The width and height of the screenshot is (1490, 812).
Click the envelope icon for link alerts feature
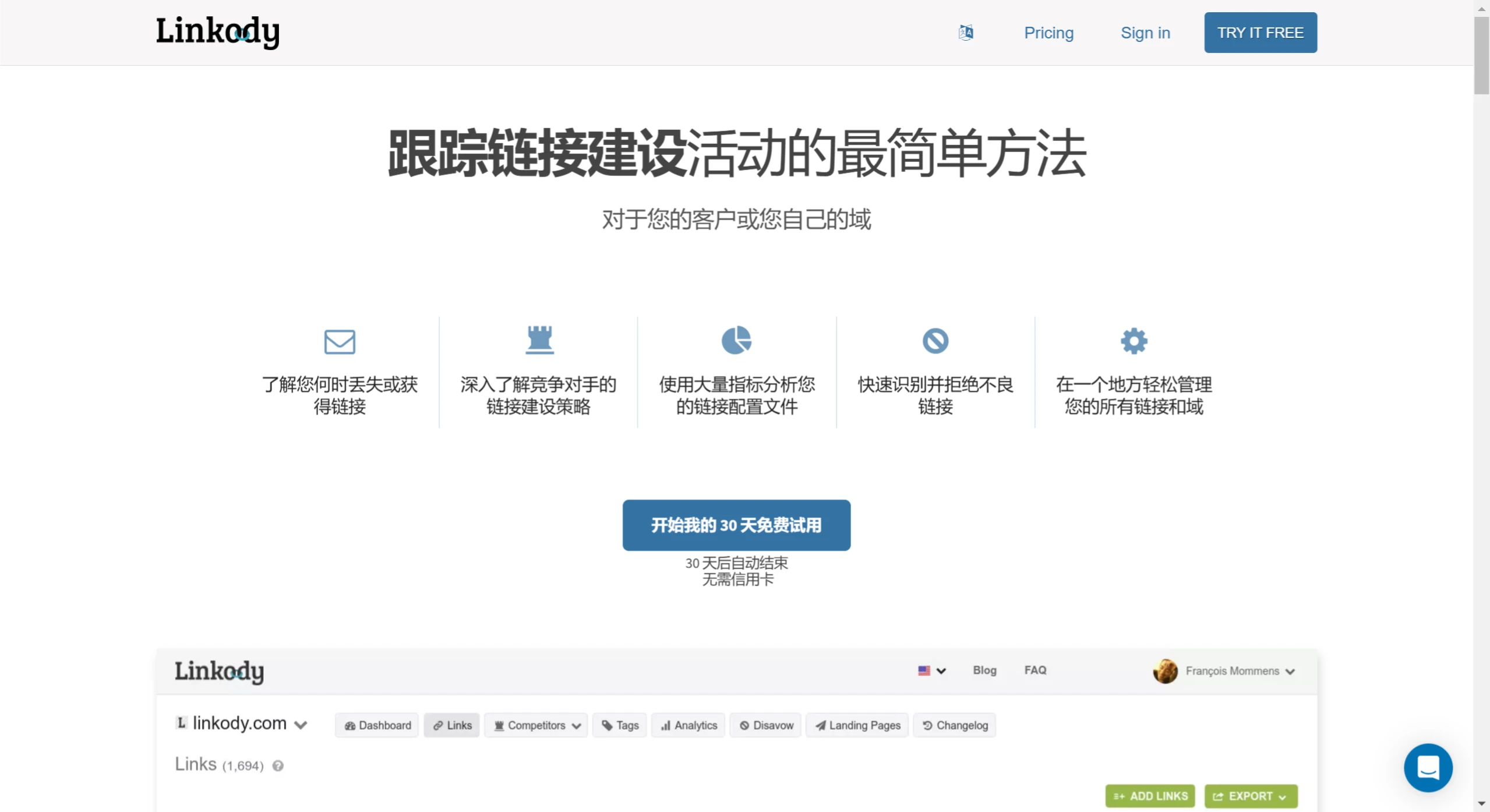[x=340, y=341]
